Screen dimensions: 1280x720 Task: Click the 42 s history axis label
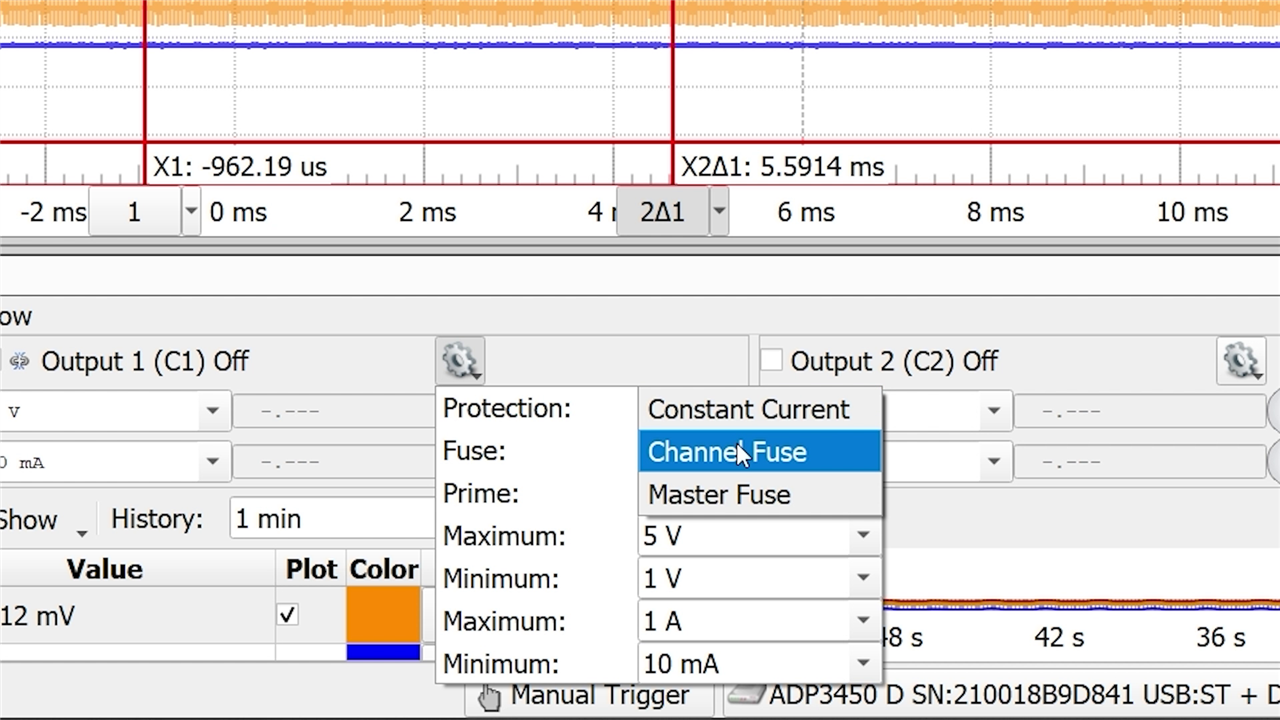click(x=1059, y=638)
